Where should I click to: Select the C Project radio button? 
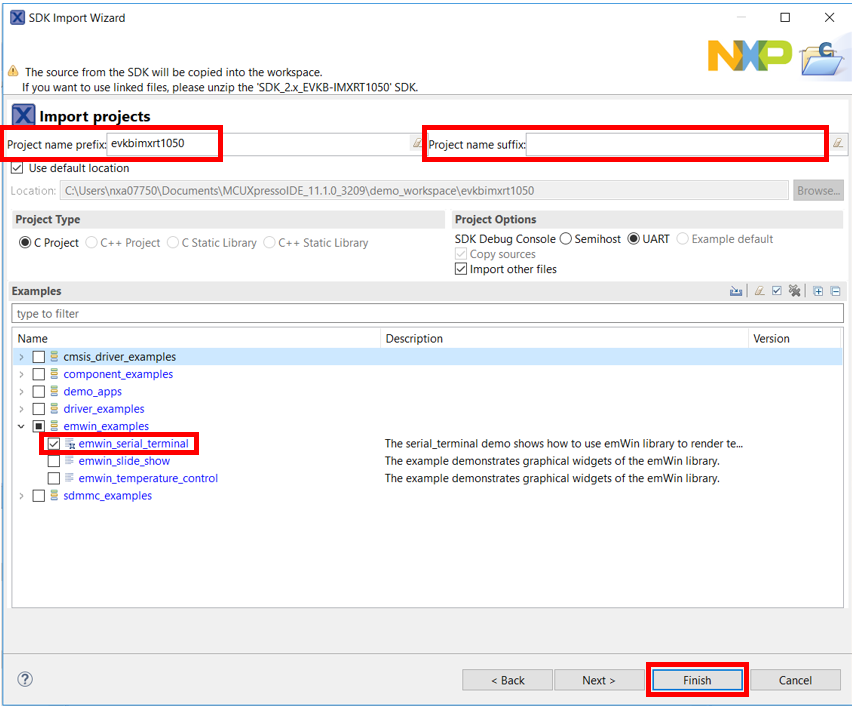coord(25,242)
